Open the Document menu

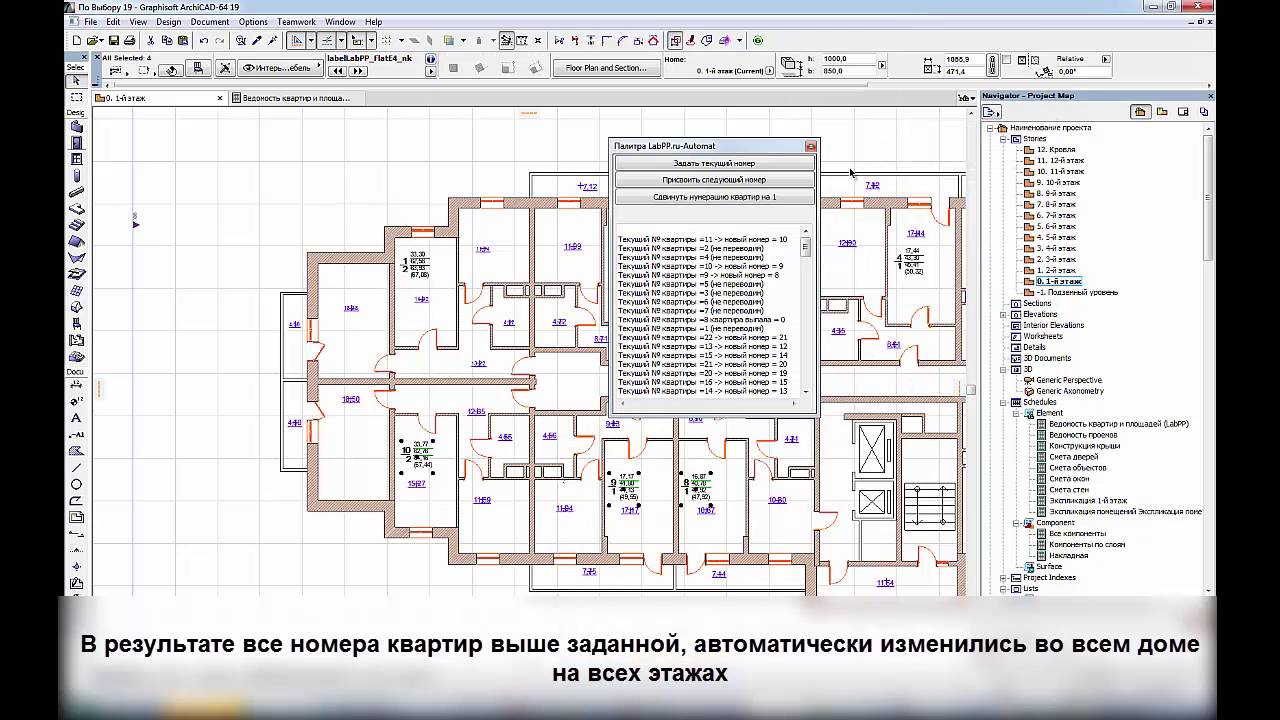[x=210, y=21]
